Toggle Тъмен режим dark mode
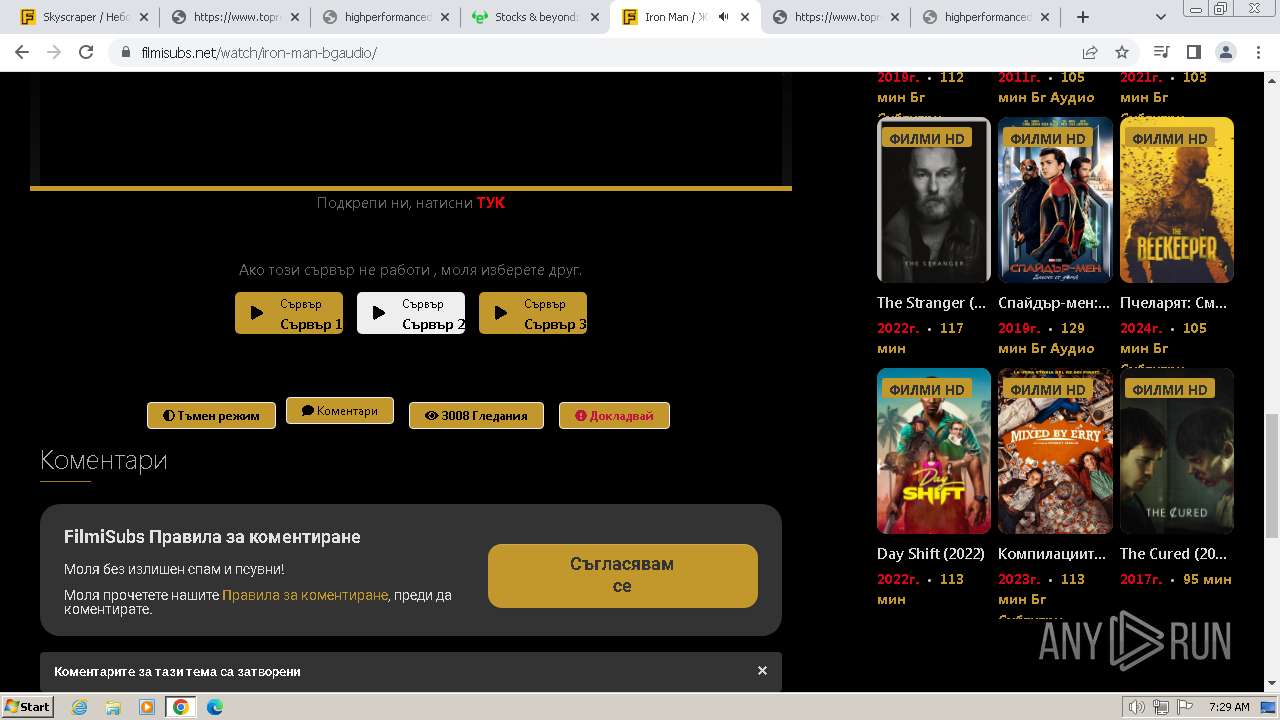1280x720 pixels. click(x=211, y=415)
